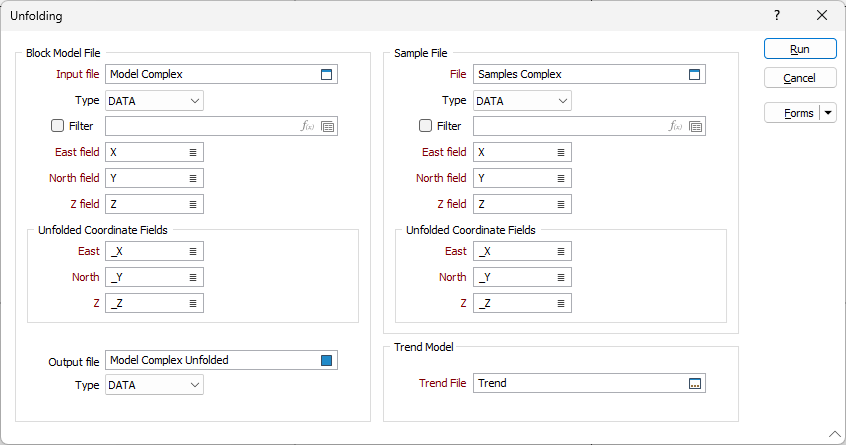Open file browser for Block Model Input file
The height and width of the screenshot is (445, 846).
[326, 74]
